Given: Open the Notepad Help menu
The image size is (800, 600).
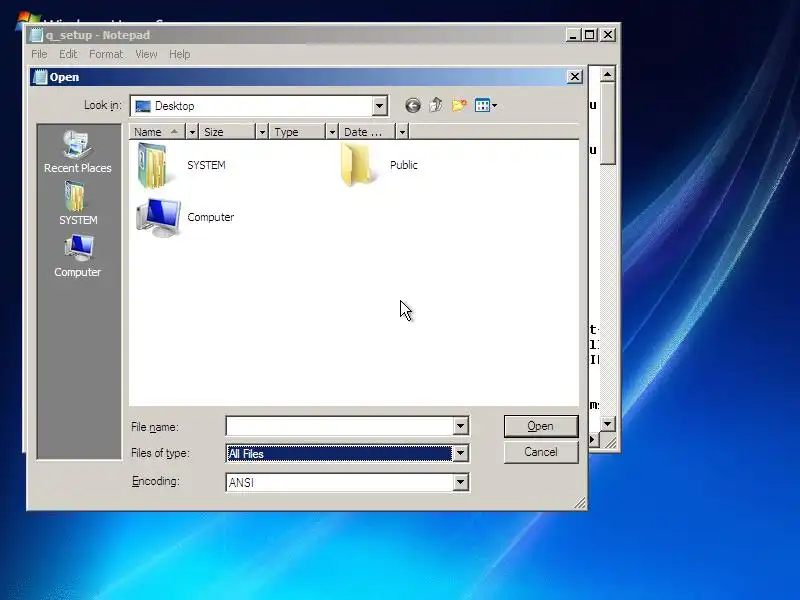Looking at the screenshot, I should point(180,54).
